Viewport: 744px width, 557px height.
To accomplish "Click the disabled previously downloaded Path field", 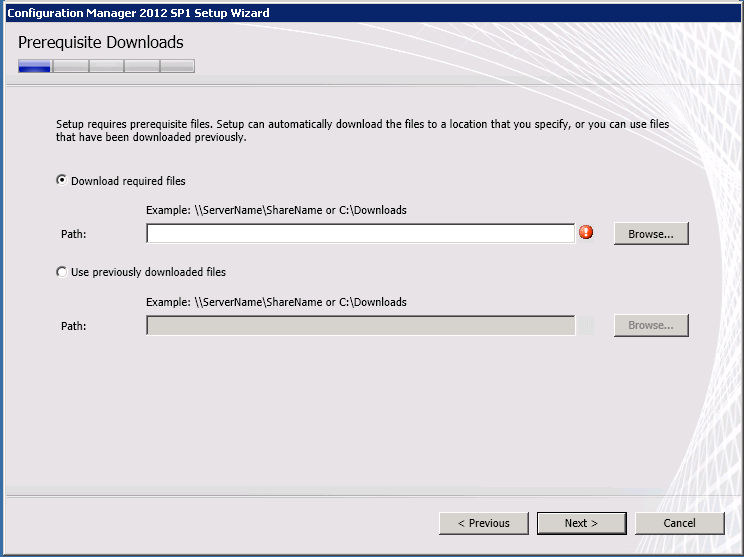I will point(361,325).
